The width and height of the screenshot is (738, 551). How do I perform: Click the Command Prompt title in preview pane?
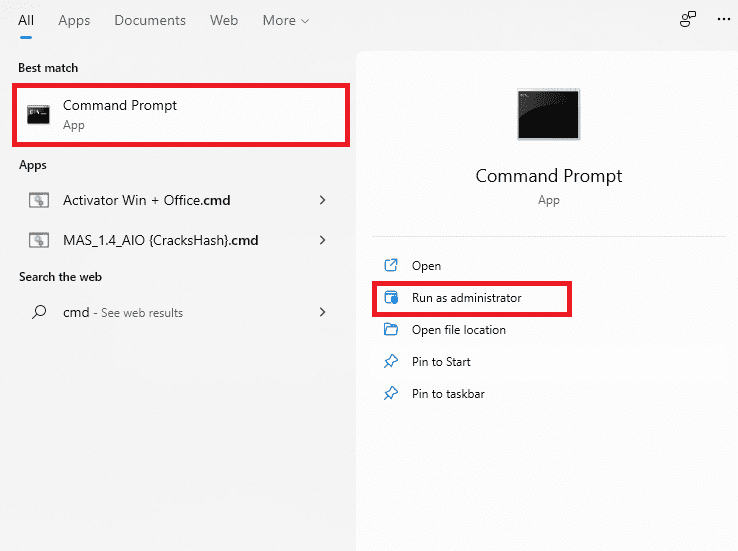549,176
